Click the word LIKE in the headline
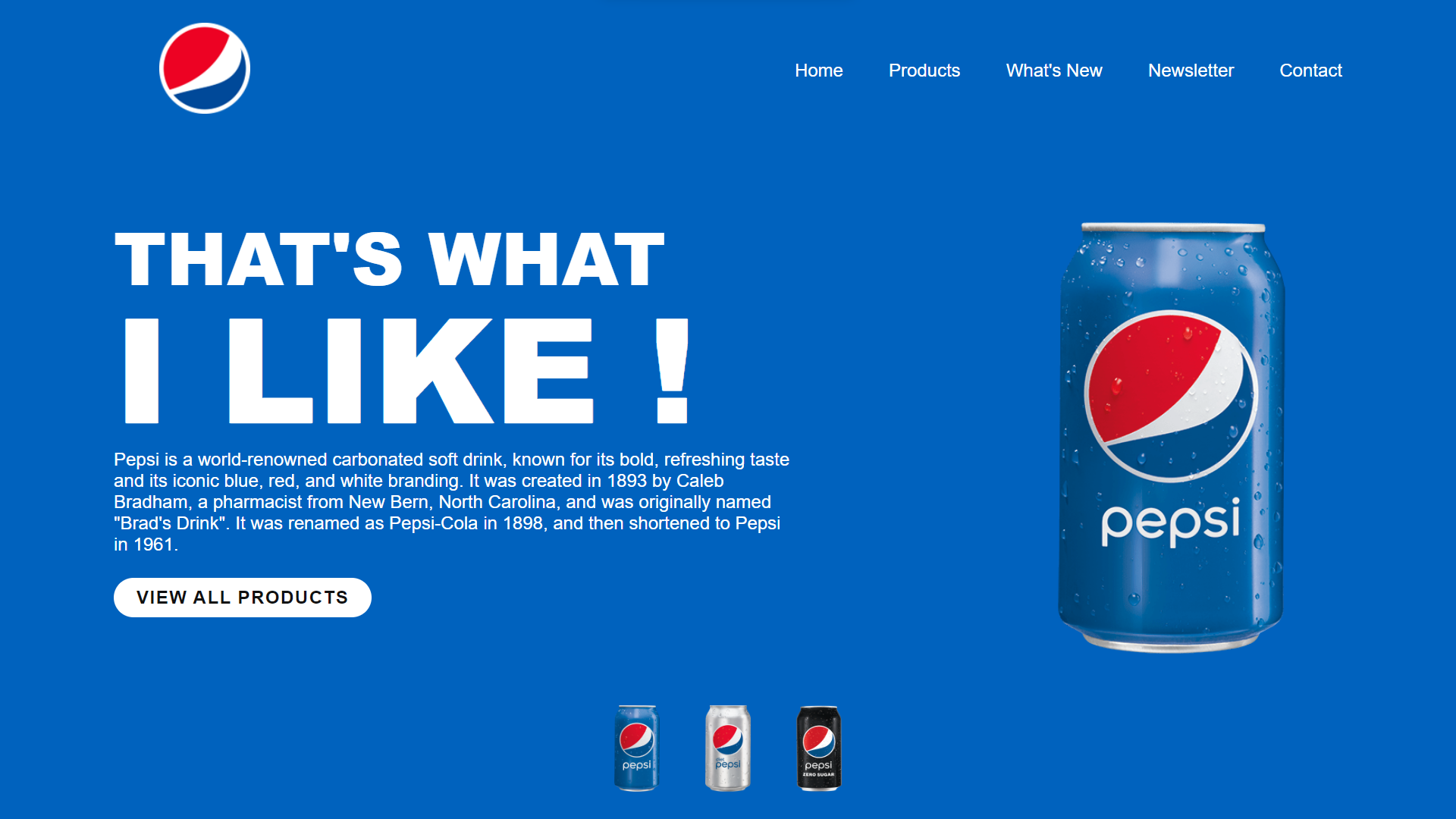 click(x=411, y=370)
